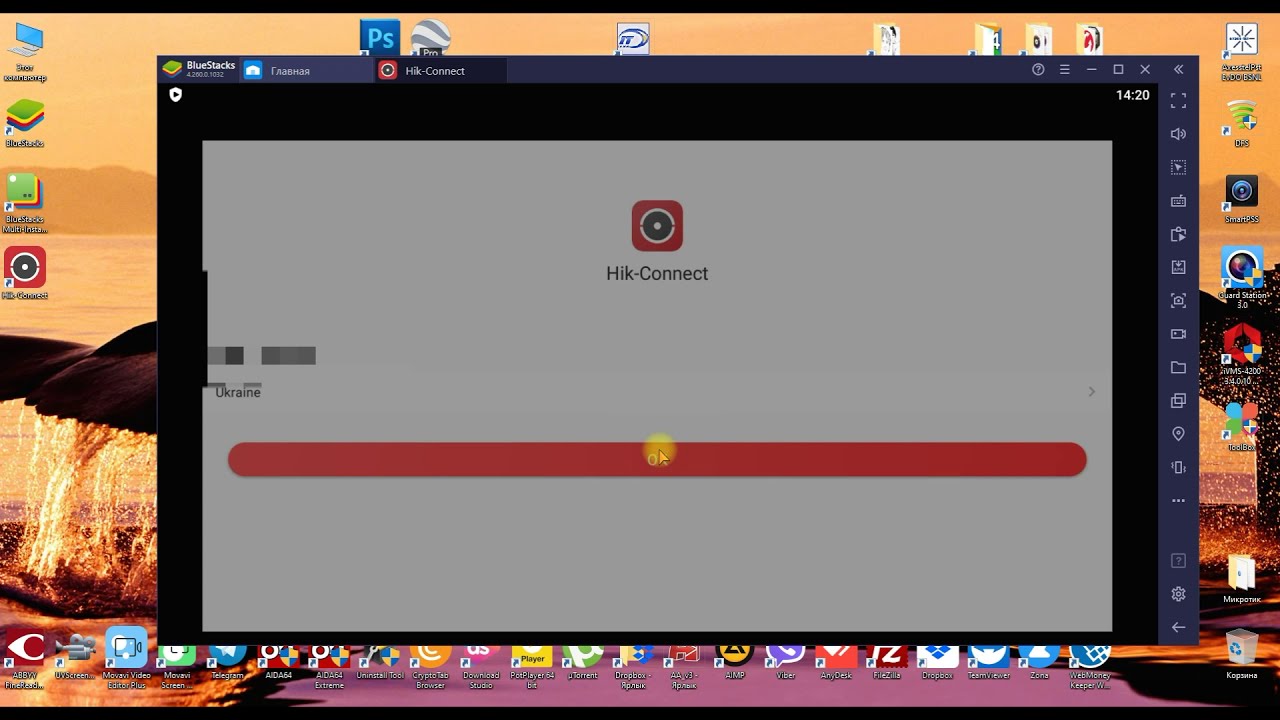
Task: Open BlueStacks Multi-Instance desktop shortcut
Action: click(25, 204)
